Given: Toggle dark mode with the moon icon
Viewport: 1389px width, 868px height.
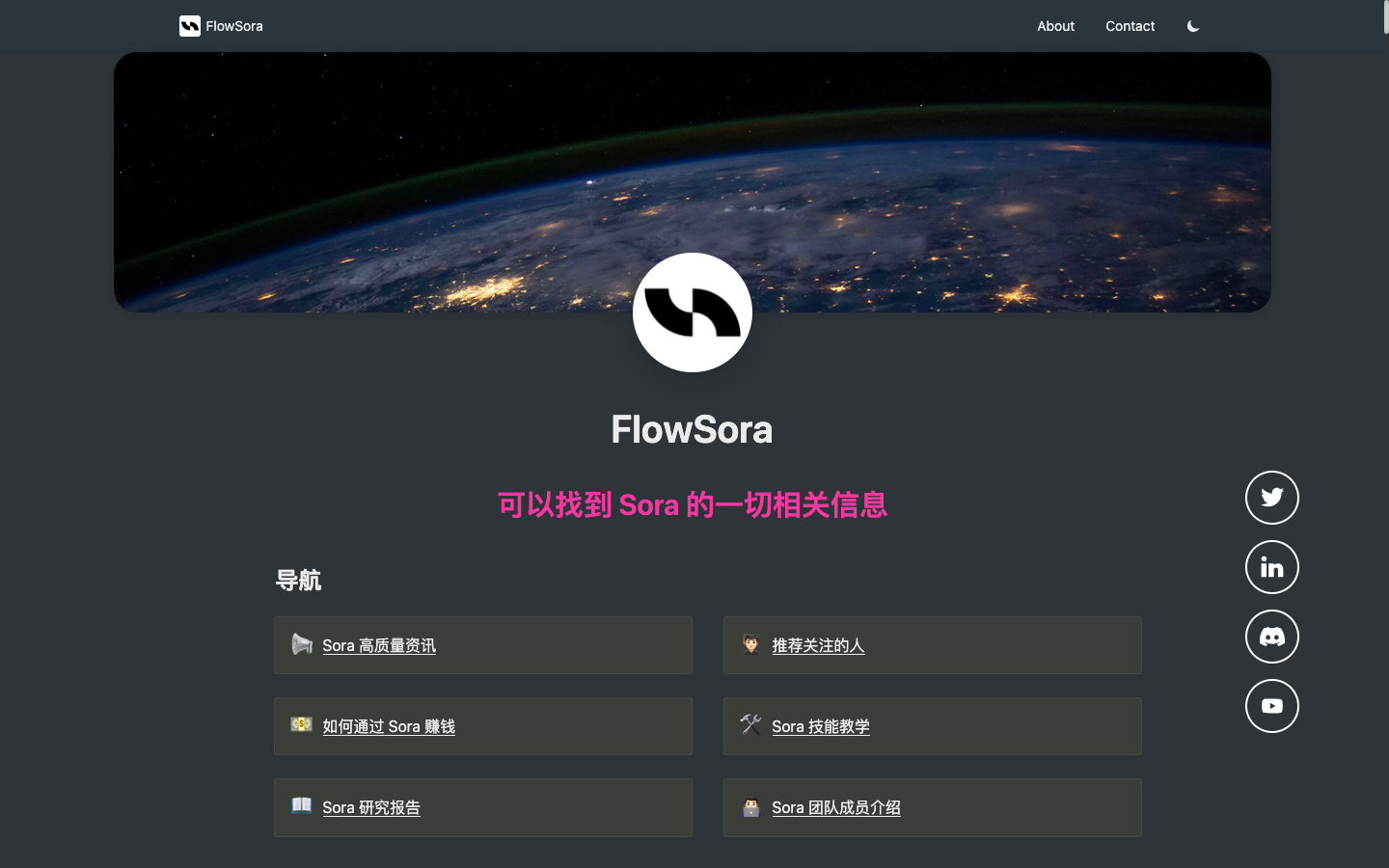Looking at the screenshot, I should click(x=1193, y=26).
